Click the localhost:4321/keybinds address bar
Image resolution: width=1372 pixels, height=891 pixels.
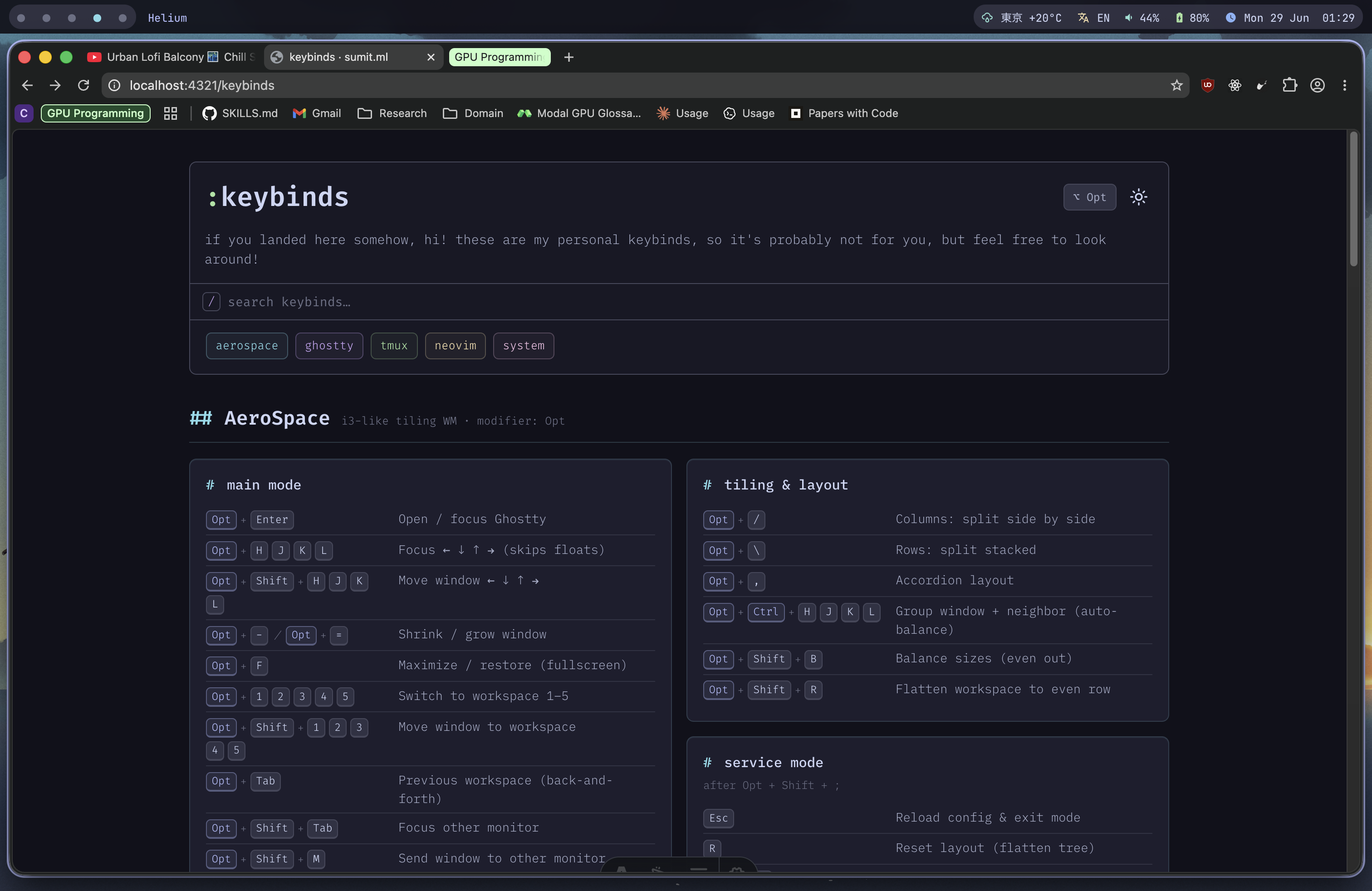645,85
